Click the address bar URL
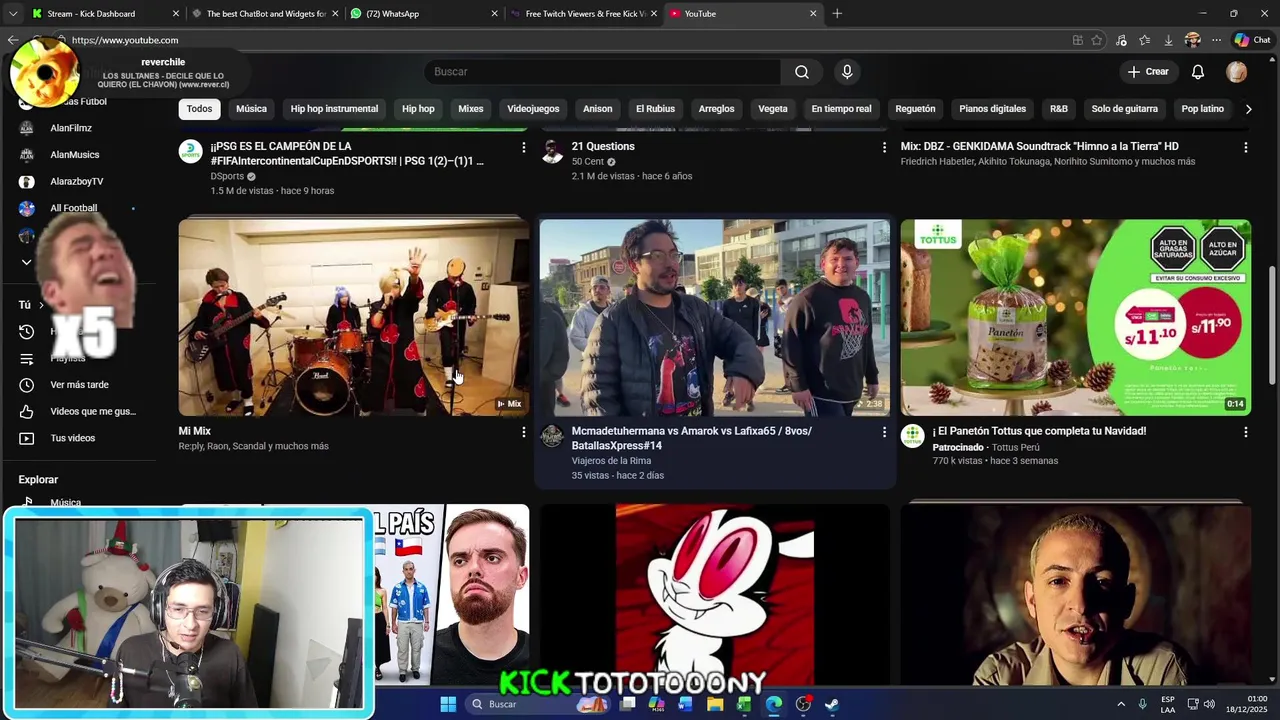The image size is (1280, 720). click(125, 40)
